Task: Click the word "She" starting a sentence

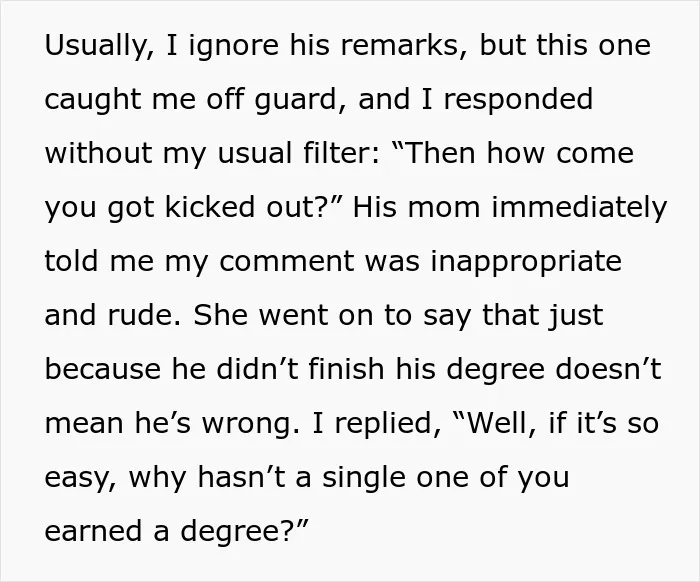Action: pos(221,315)
